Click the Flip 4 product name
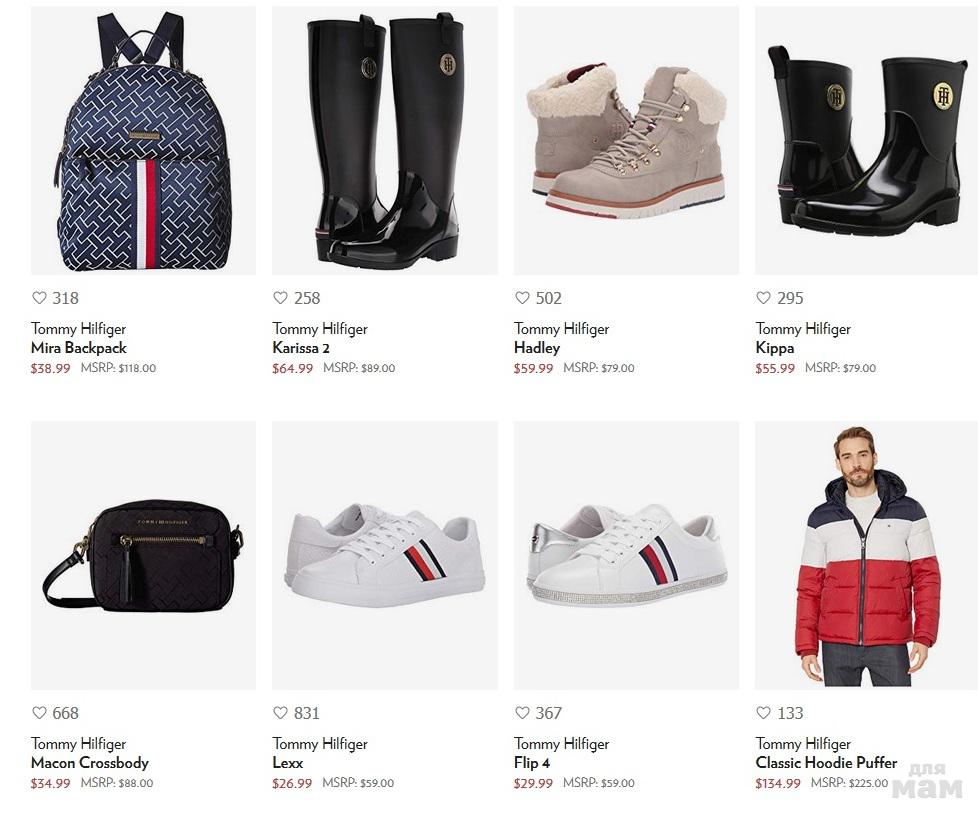 532,762
